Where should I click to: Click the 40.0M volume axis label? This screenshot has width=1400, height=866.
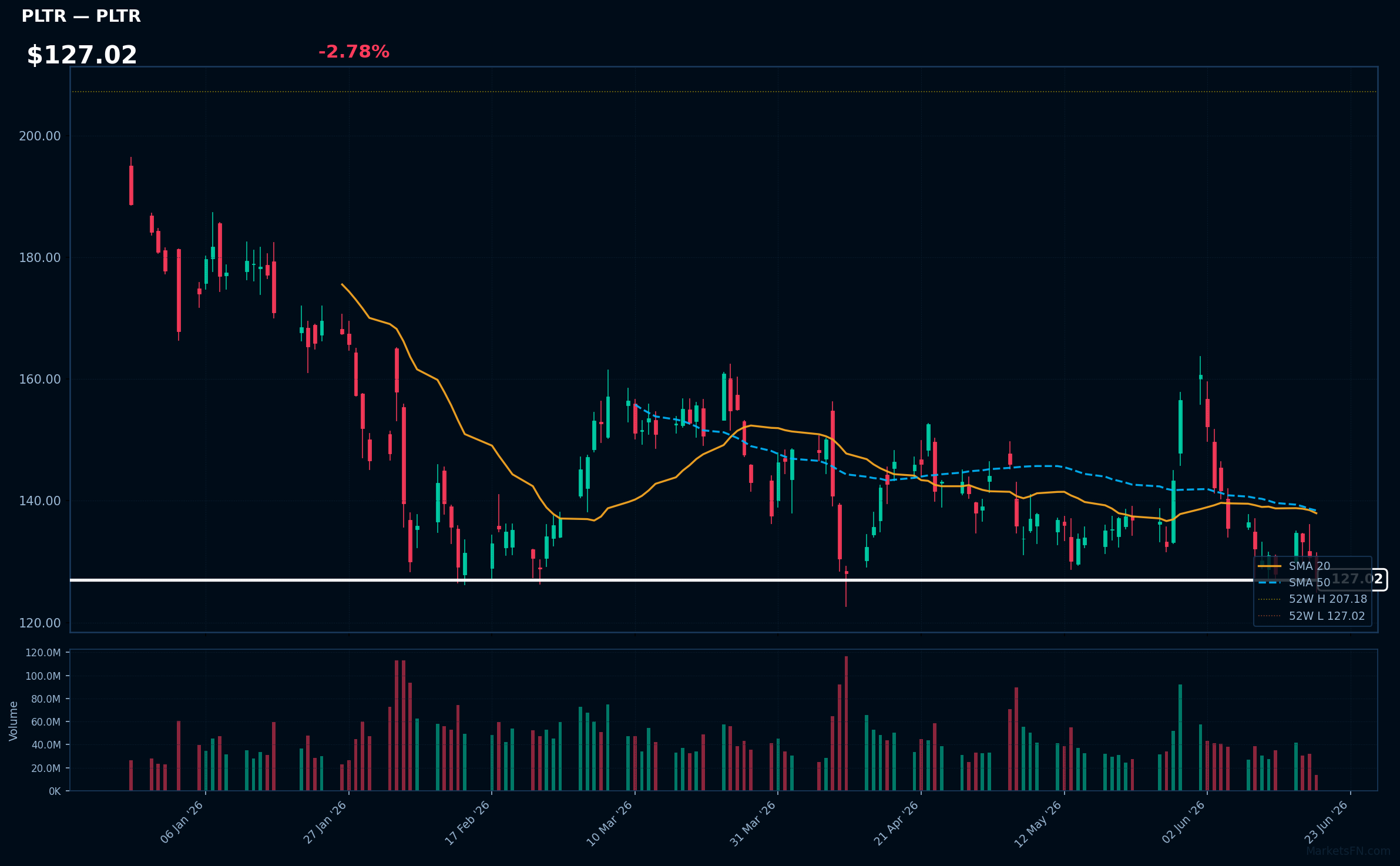tap(45, 745)
